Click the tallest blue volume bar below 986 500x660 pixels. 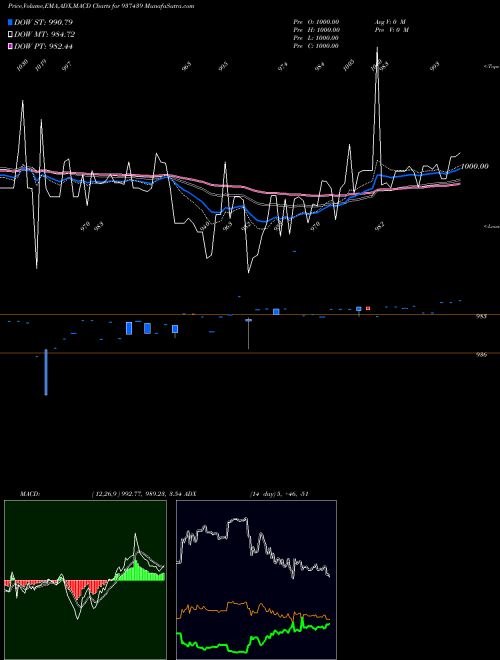click(46, 372)
